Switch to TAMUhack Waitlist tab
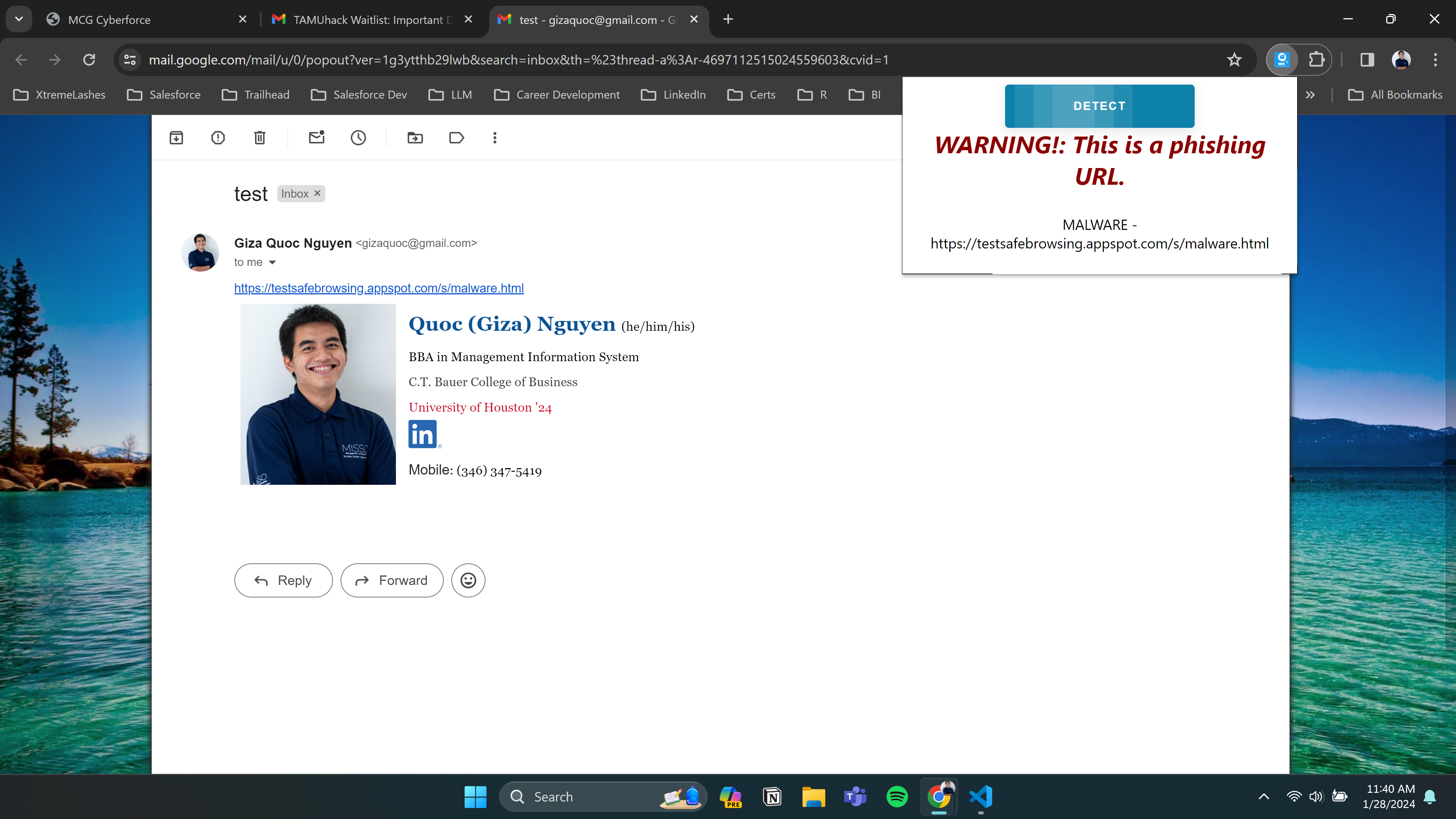Image resolution: width=1456 pixels, height=819 pixels. pyautogui.click(x=368, y=20)
